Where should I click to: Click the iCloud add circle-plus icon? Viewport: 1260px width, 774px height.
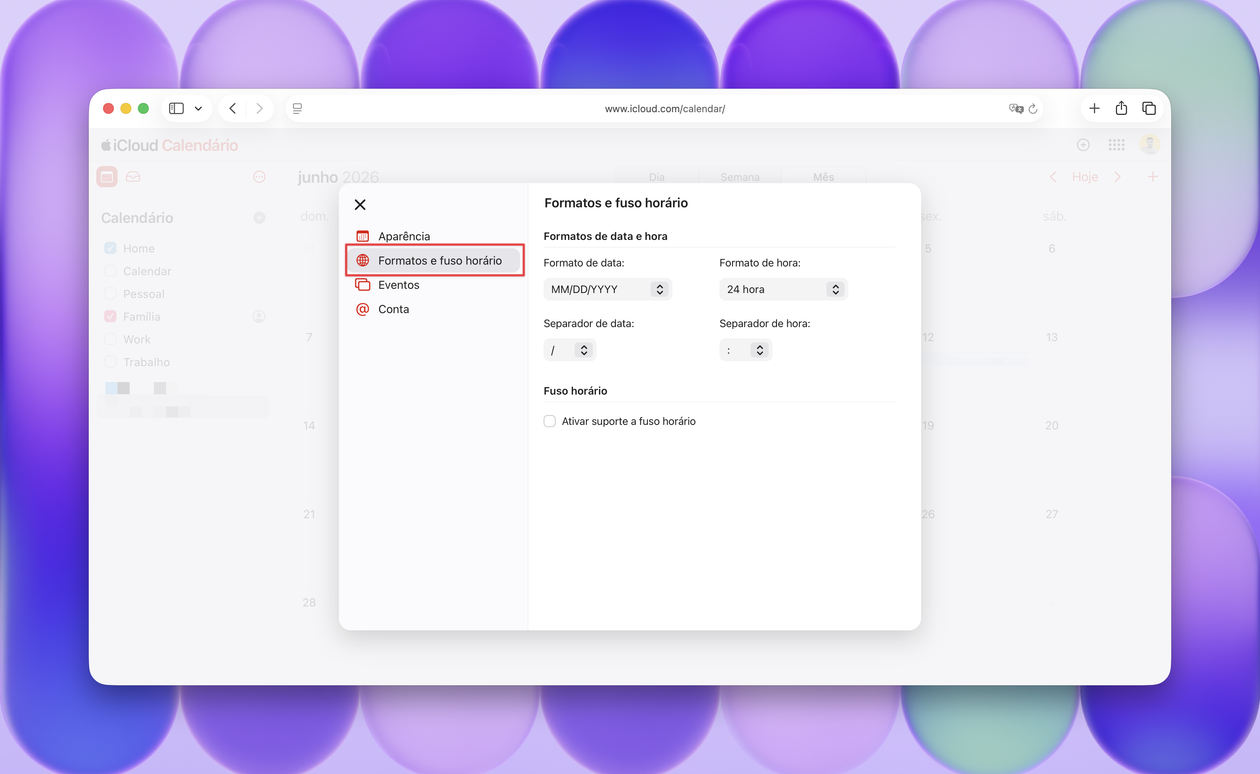click(x=1083, y=145)
